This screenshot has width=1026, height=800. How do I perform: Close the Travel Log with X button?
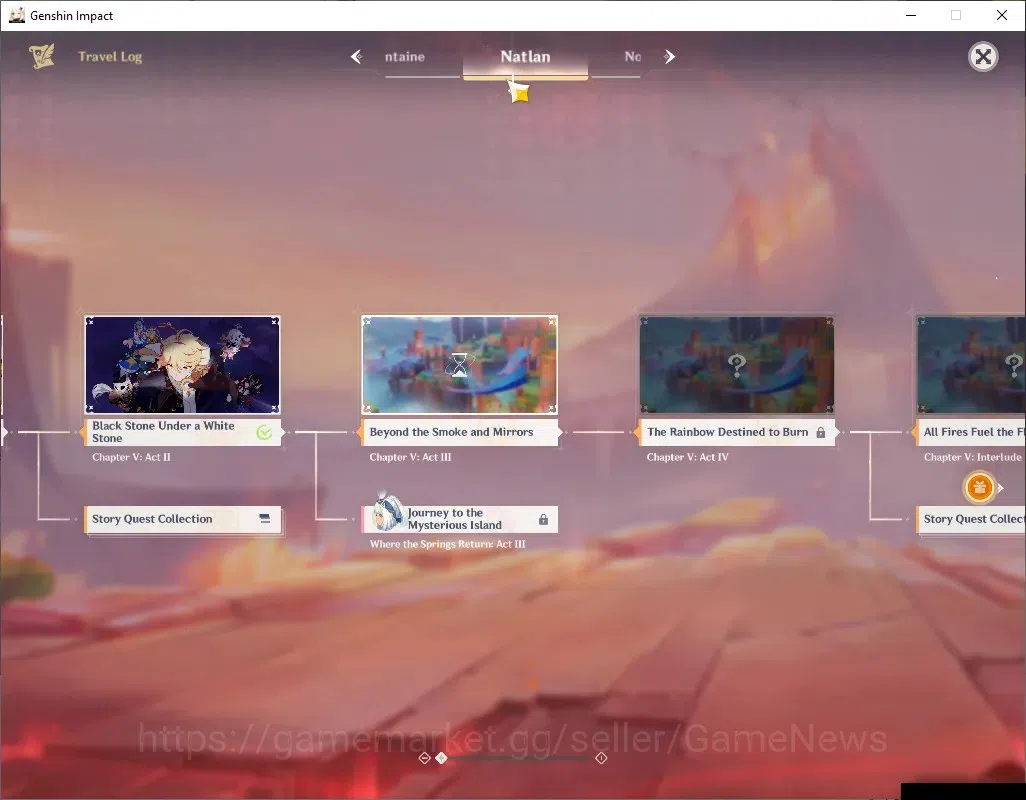[x=983, y=57]
